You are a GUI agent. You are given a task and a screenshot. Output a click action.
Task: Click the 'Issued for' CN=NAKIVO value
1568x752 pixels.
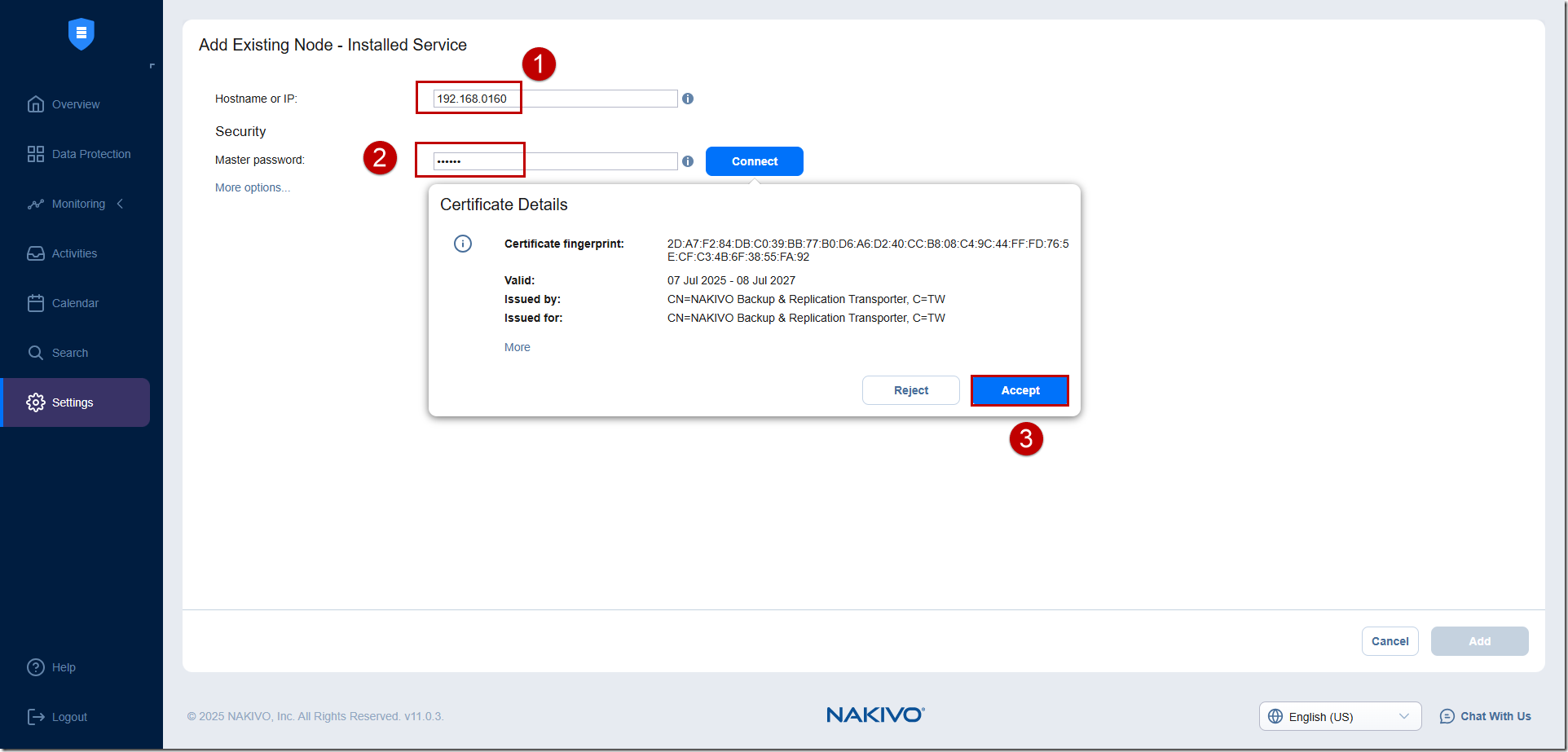coord(806,318)
